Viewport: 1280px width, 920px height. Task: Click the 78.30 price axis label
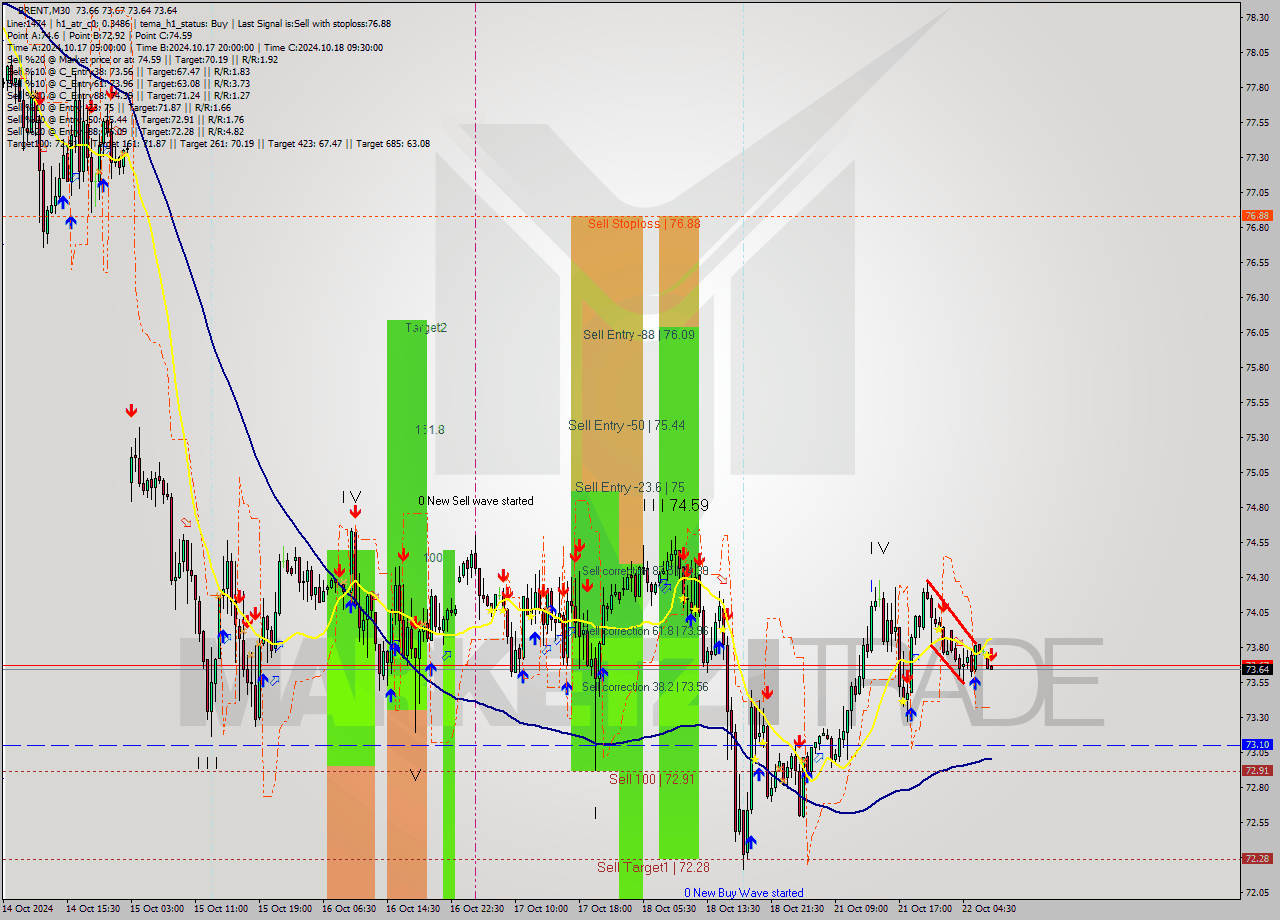pyautogui.click(x=1257, y=17)
